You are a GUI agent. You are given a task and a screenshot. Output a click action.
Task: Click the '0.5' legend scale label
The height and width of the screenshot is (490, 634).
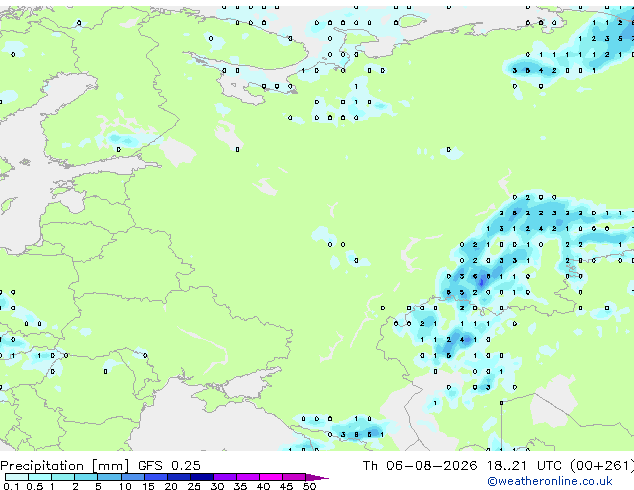point(35,486)
